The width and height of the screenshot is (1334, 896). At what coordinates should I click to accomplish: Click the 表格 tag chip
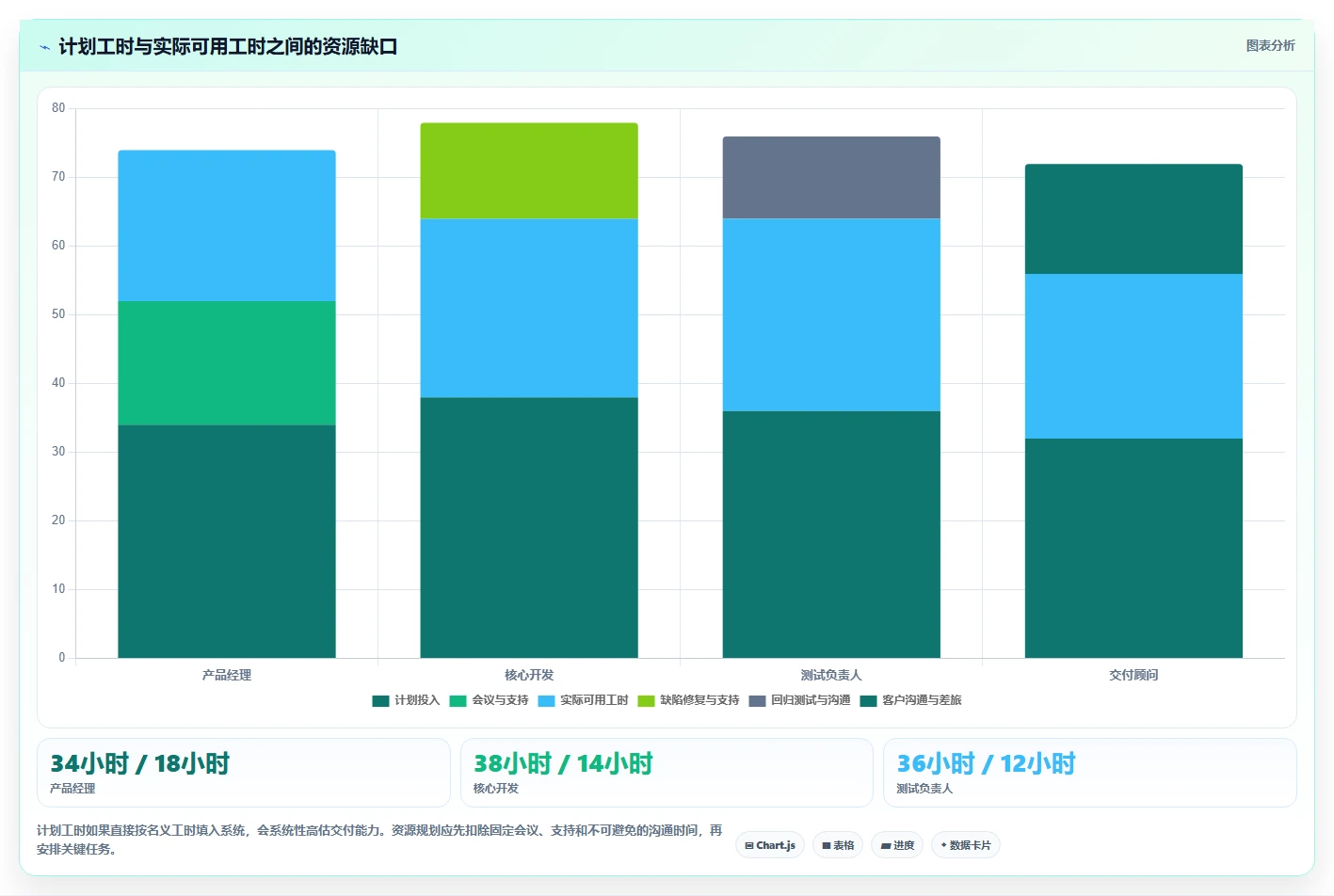click(x=838, y=845)
